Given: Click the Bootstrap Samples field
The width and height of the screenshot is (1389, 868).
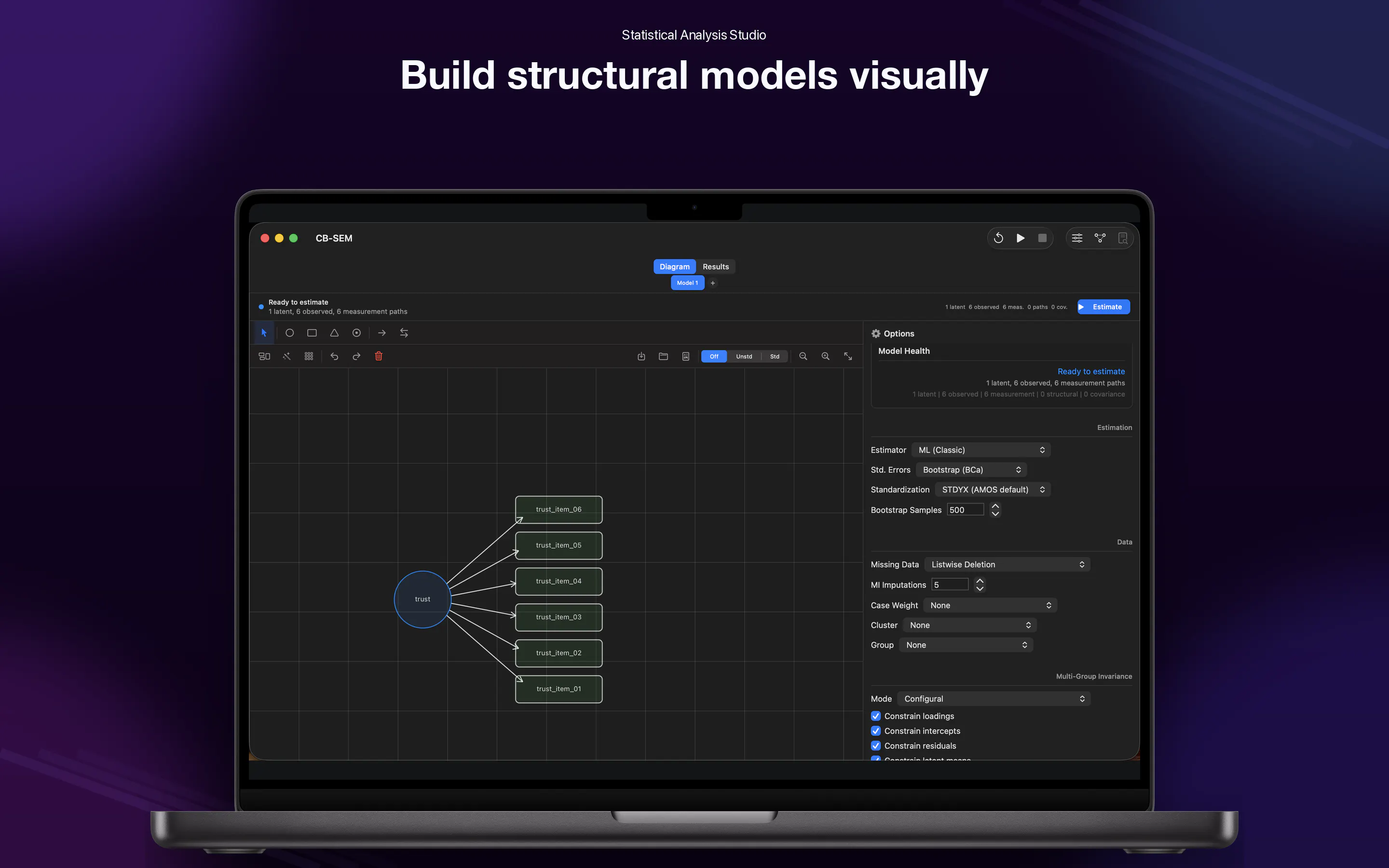Looking at the screenshot, I should 966,510.
